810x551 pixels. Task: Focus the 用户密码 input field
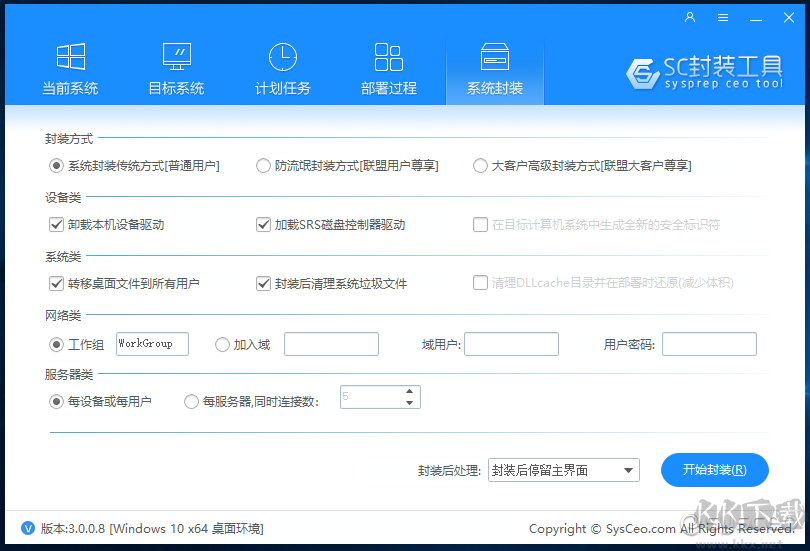709,345
